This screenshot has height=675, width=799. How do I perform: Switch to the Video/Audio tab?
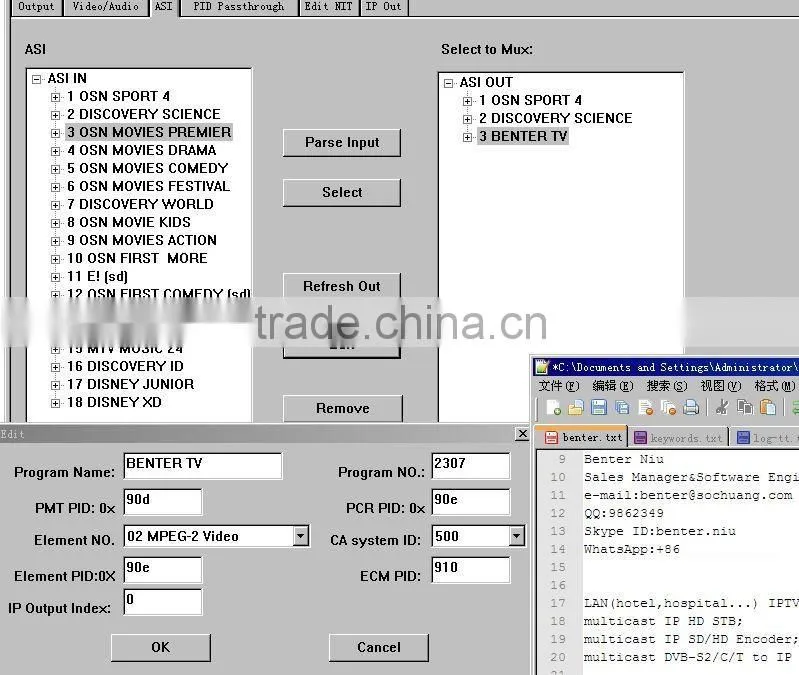[105, 7]
